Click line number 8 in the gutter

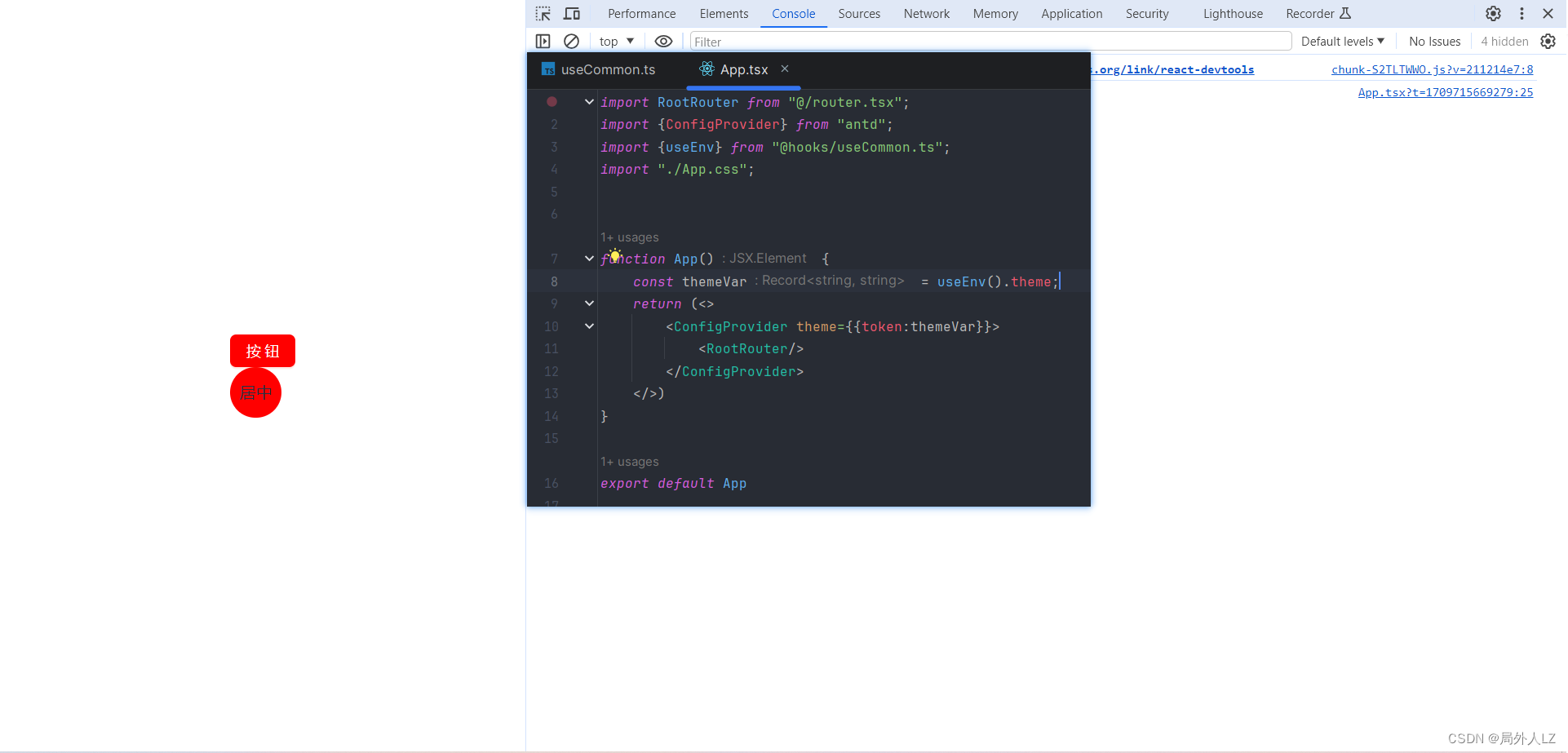pyautogui.click(x=554, y=281)
